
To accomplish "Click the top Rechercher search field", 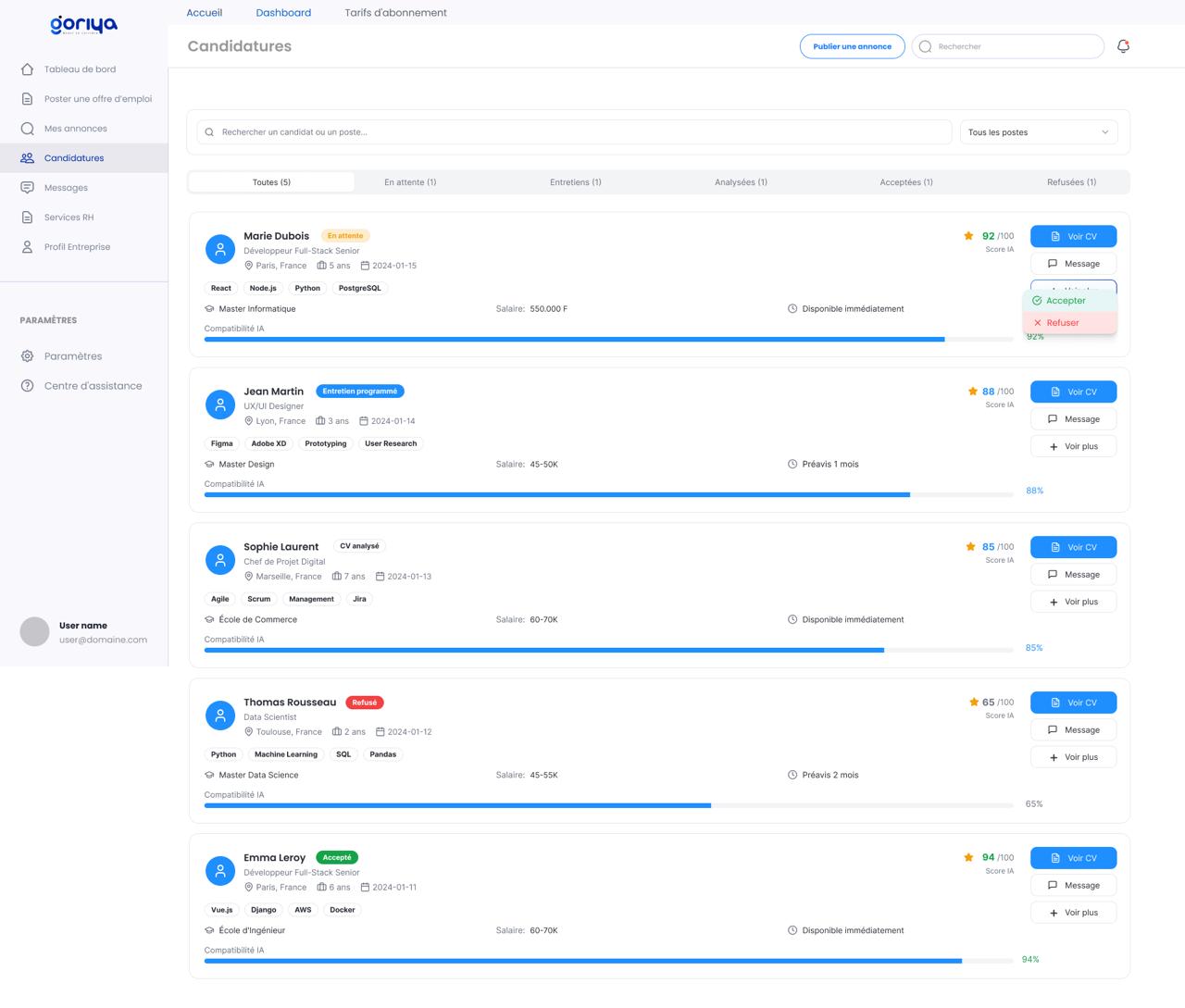I will coord(1008,46).
